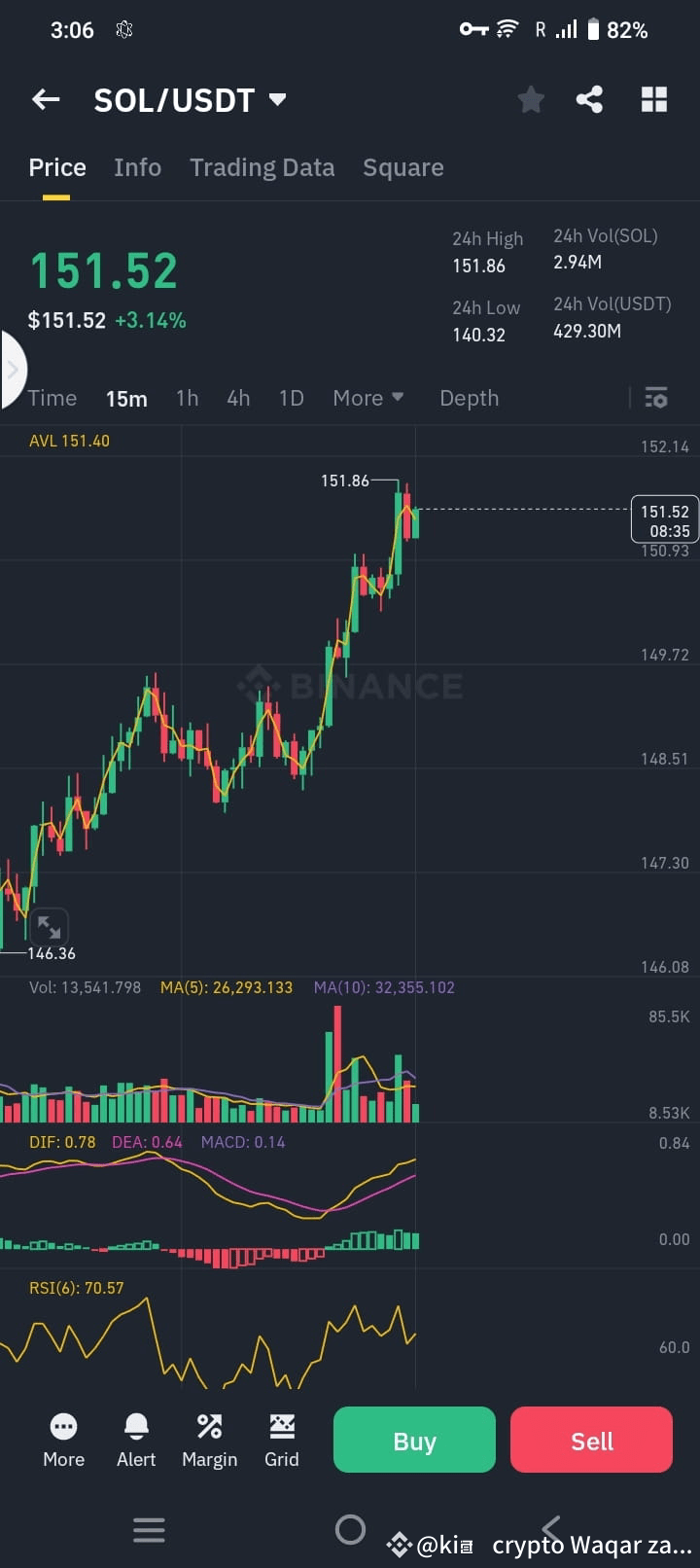700x1568 pixels.
Task: Set a price alert via the bell icon
Action: 136,1440
